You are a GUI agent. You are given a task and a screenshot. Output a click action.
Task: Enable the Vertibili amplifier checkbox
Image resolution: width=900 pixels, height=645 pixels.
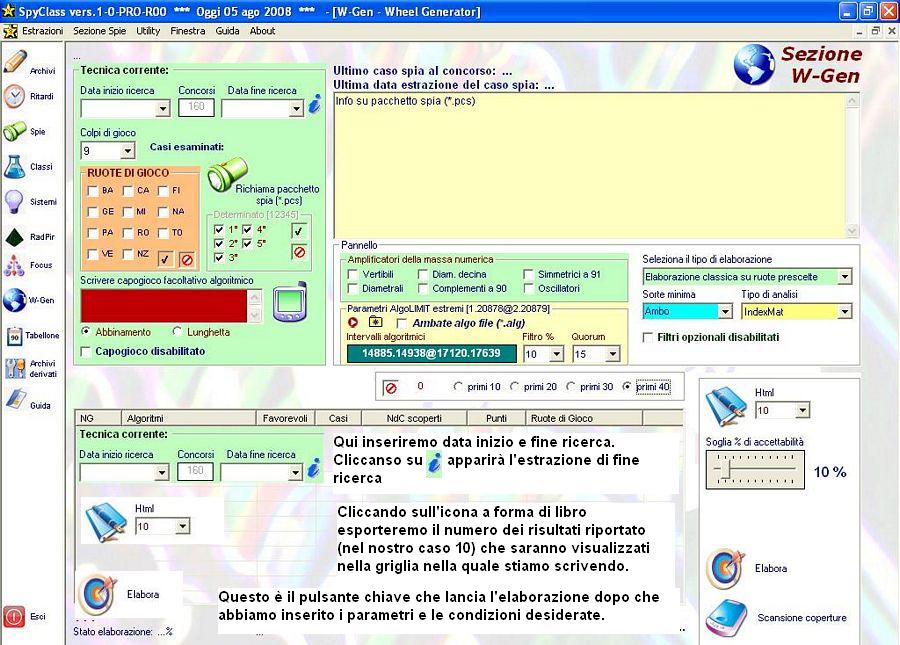[352, 274]
